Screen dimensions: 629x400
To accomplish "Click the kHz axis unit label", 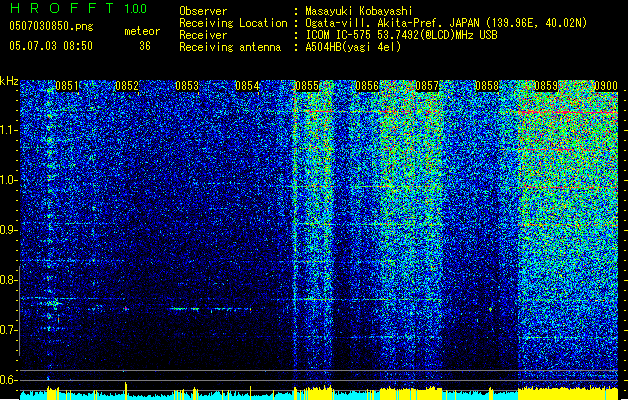I will point(9,81).
